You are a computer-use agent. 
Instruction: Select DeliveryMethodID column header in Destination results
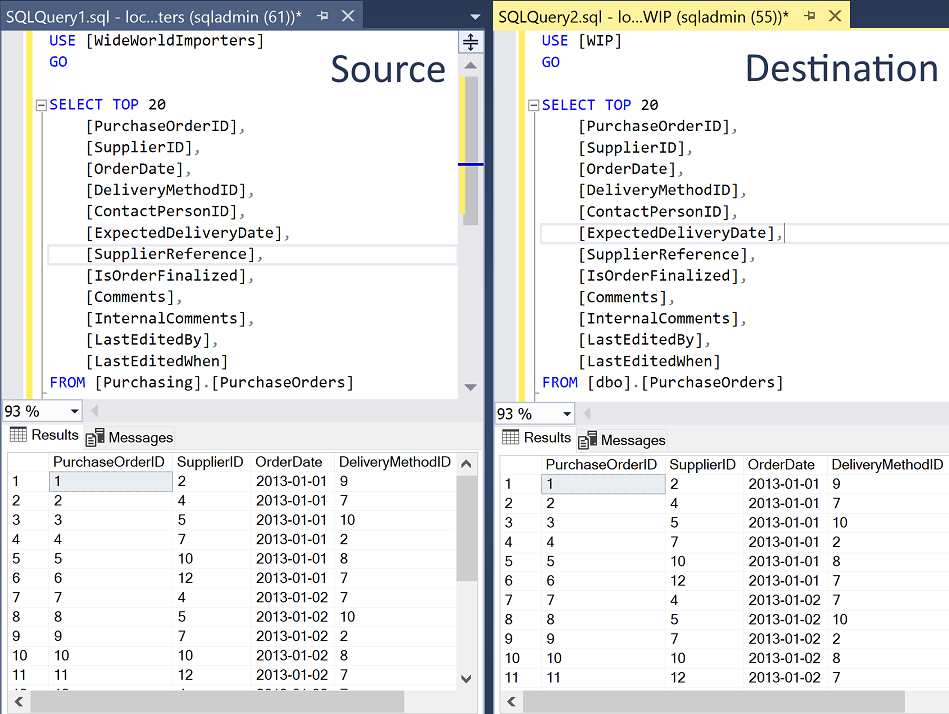tap(887, 465)
